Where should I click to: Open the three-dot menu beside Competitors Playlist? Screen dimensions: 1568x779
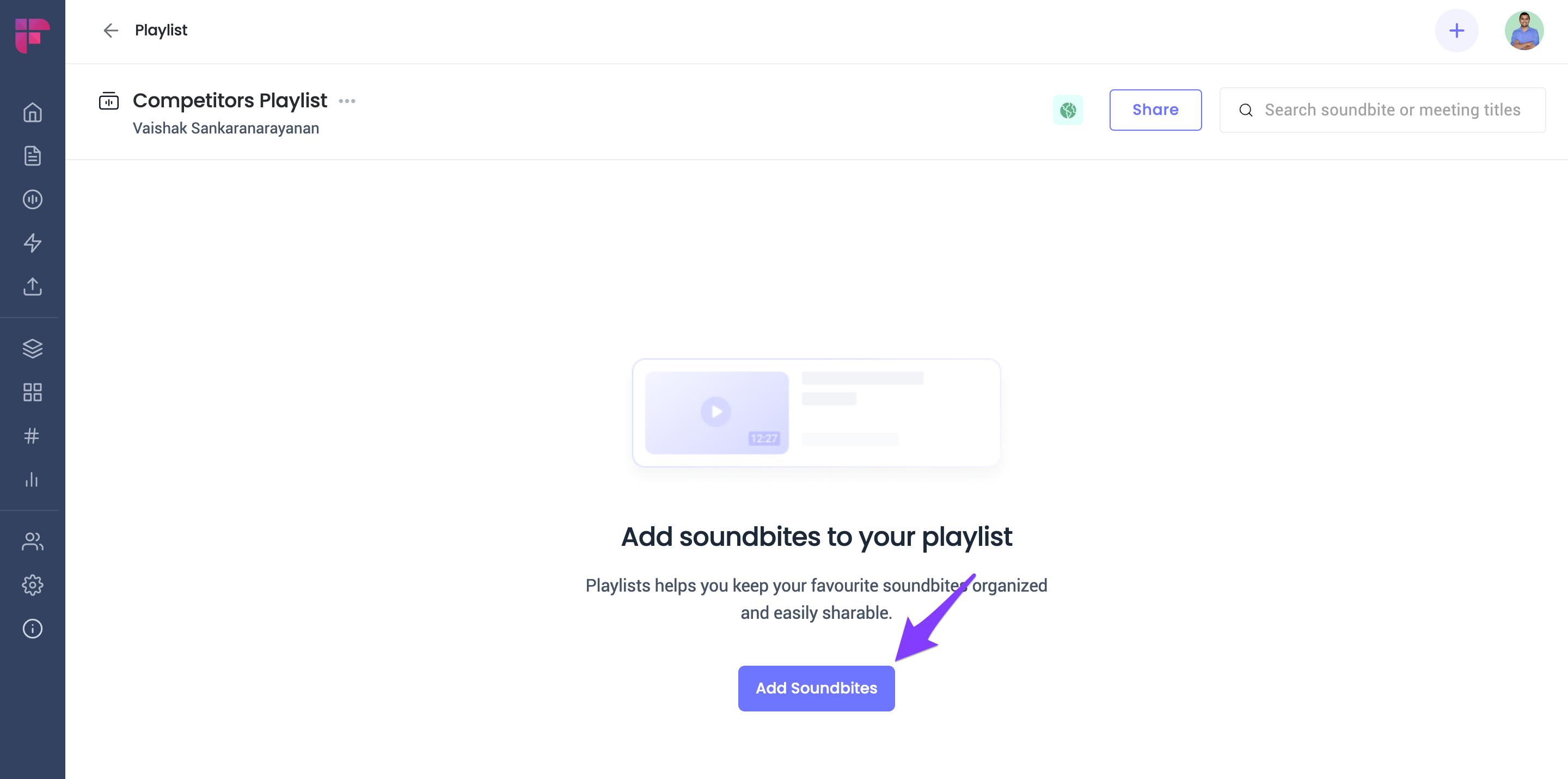[x=347, y=101]
